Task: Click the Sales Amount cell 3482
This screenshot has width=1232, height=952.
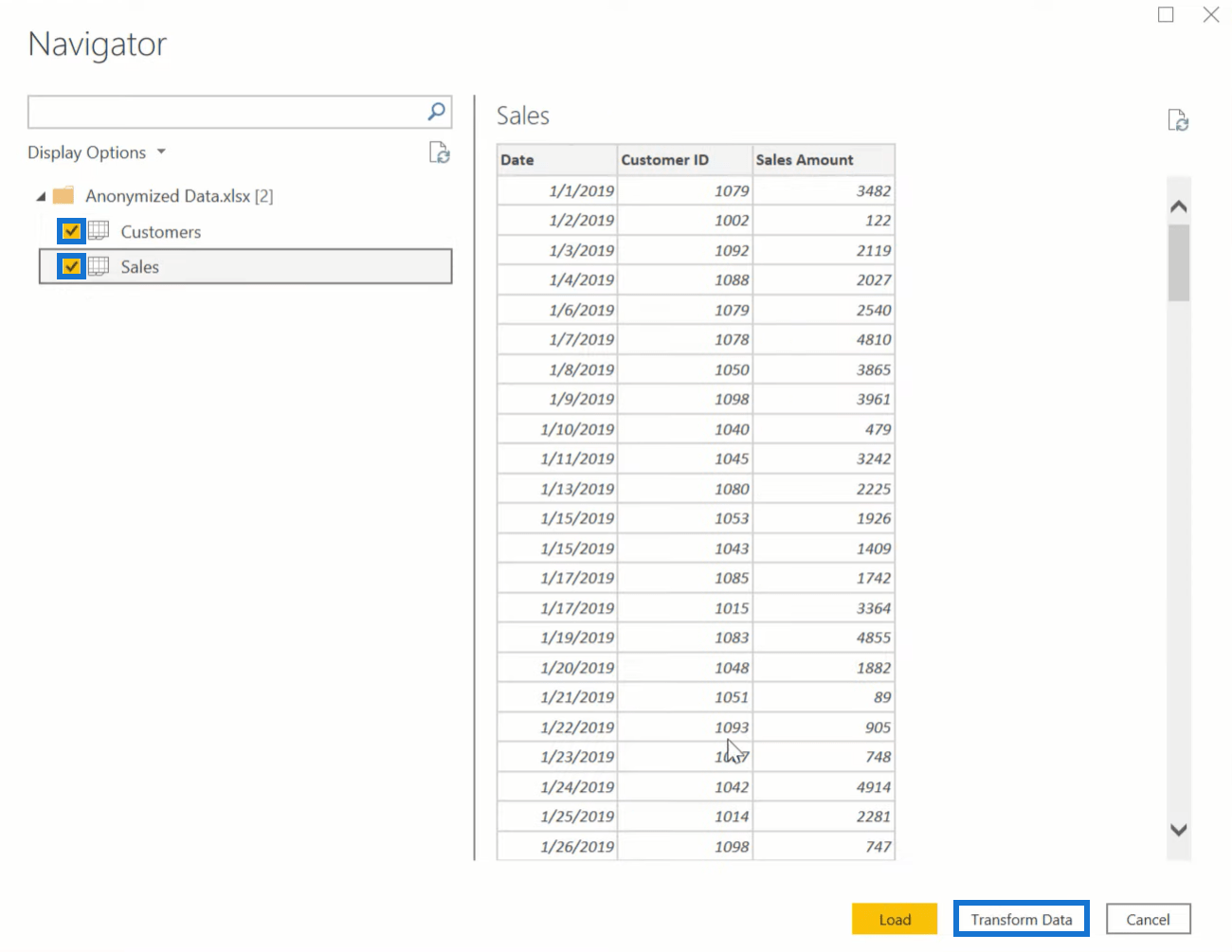Action: pyautogui.click(x=824, y=190)
